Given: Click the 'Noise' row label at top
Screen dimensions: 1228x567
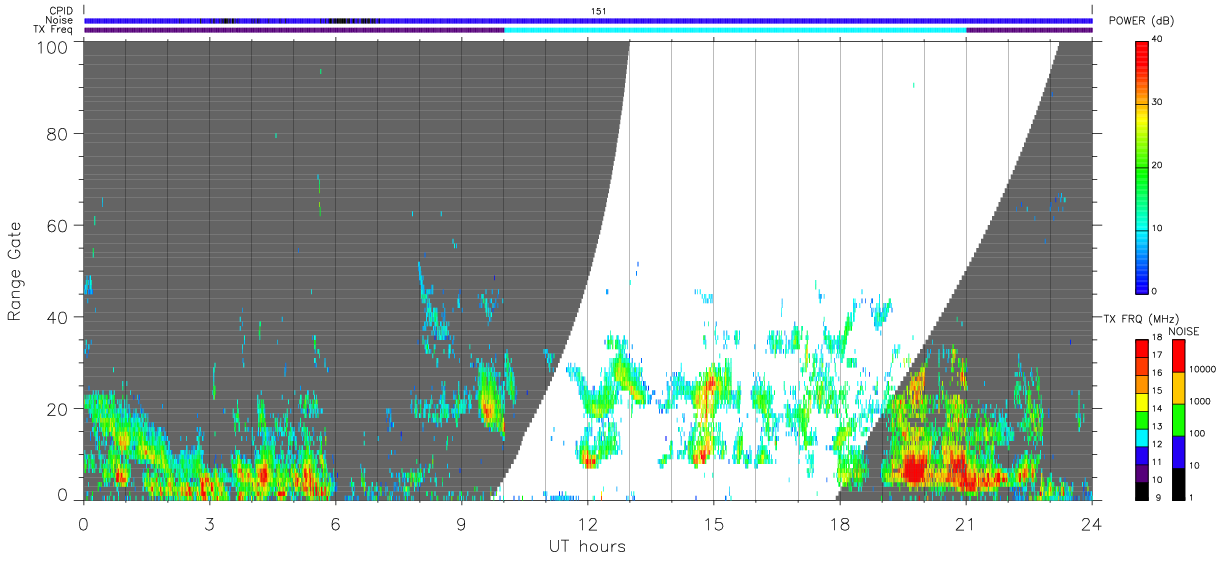Looking at the screenshot, I should (61, 20).
